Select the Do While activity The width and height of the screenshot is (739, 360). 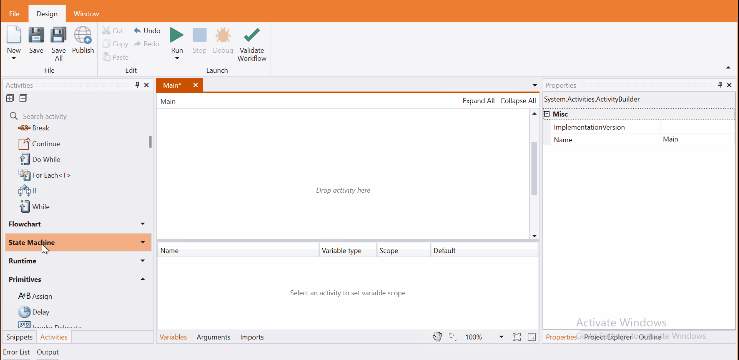pos(39,159)
